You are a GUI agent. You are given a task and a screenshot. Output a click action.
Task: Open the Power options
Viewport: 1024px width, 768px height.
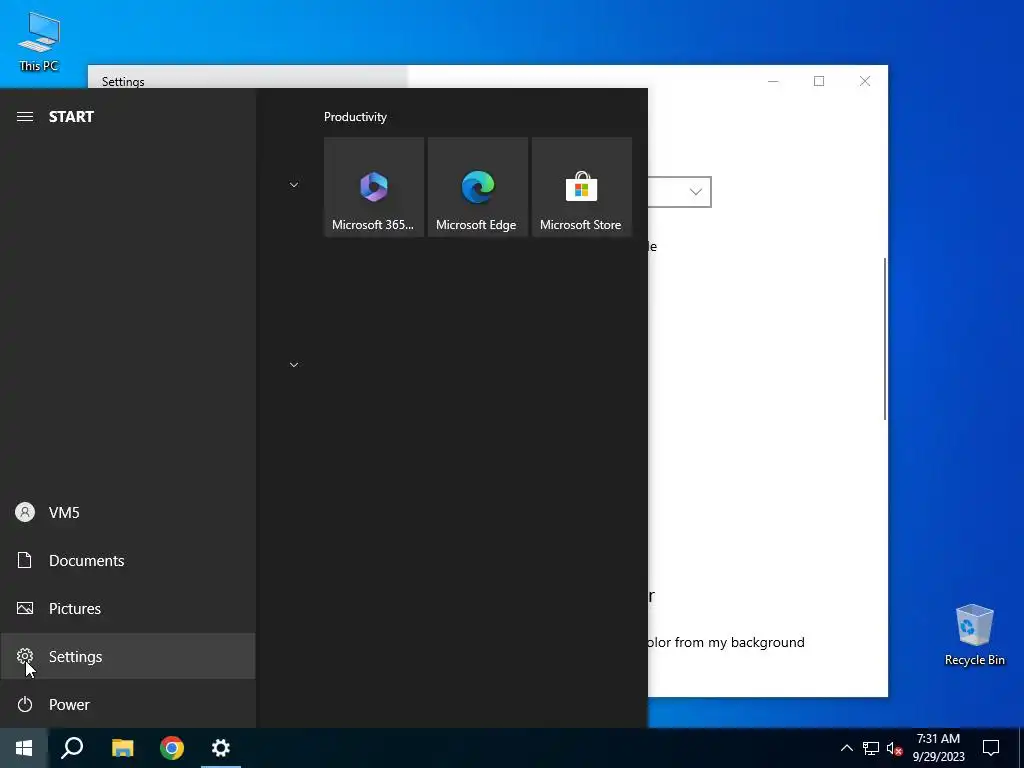tap(128, 705)
